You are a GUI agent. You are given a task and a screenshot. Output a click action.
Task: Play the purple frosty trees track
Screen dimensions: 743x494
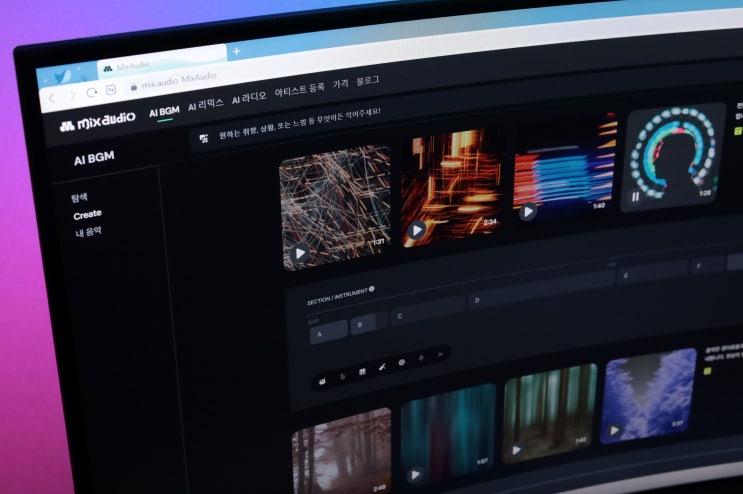click(614, 431)
